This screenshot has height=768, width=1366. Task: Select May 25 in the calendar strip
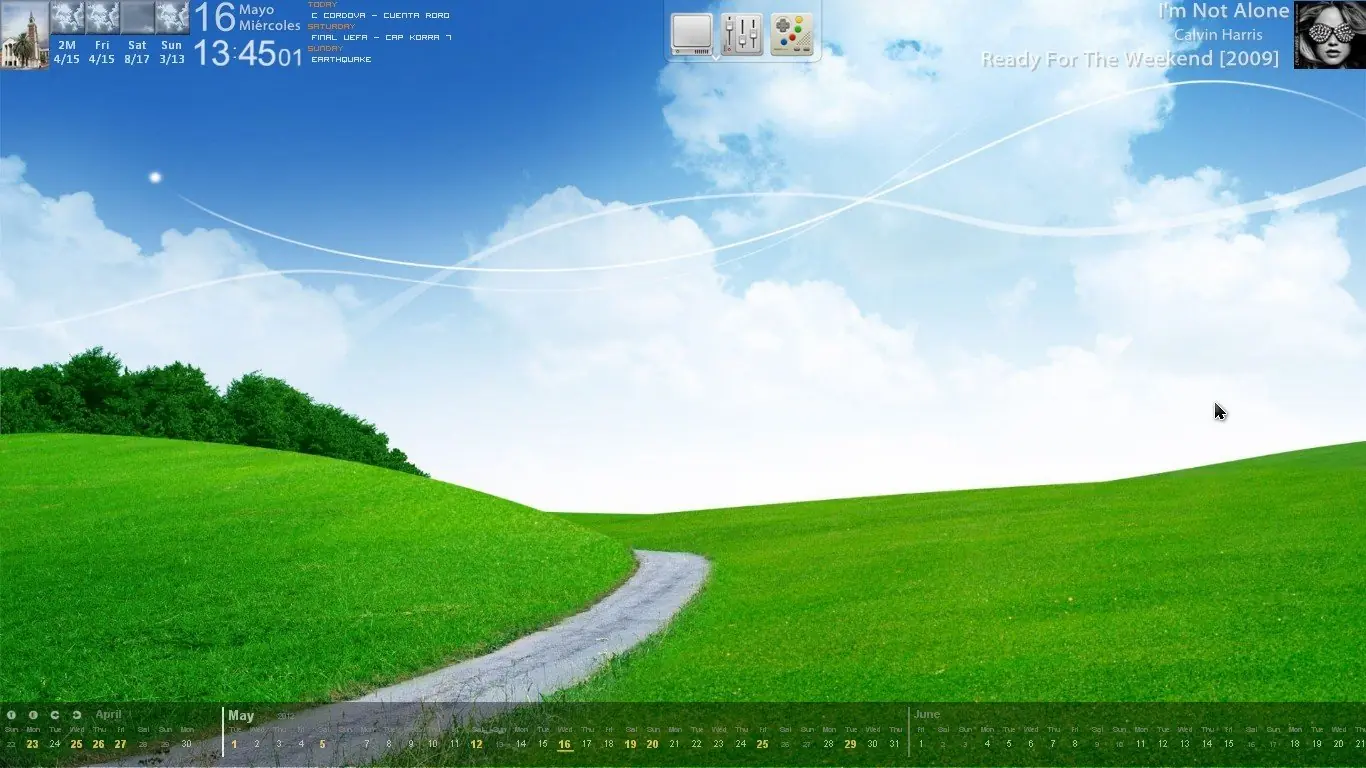click(762, 744)
